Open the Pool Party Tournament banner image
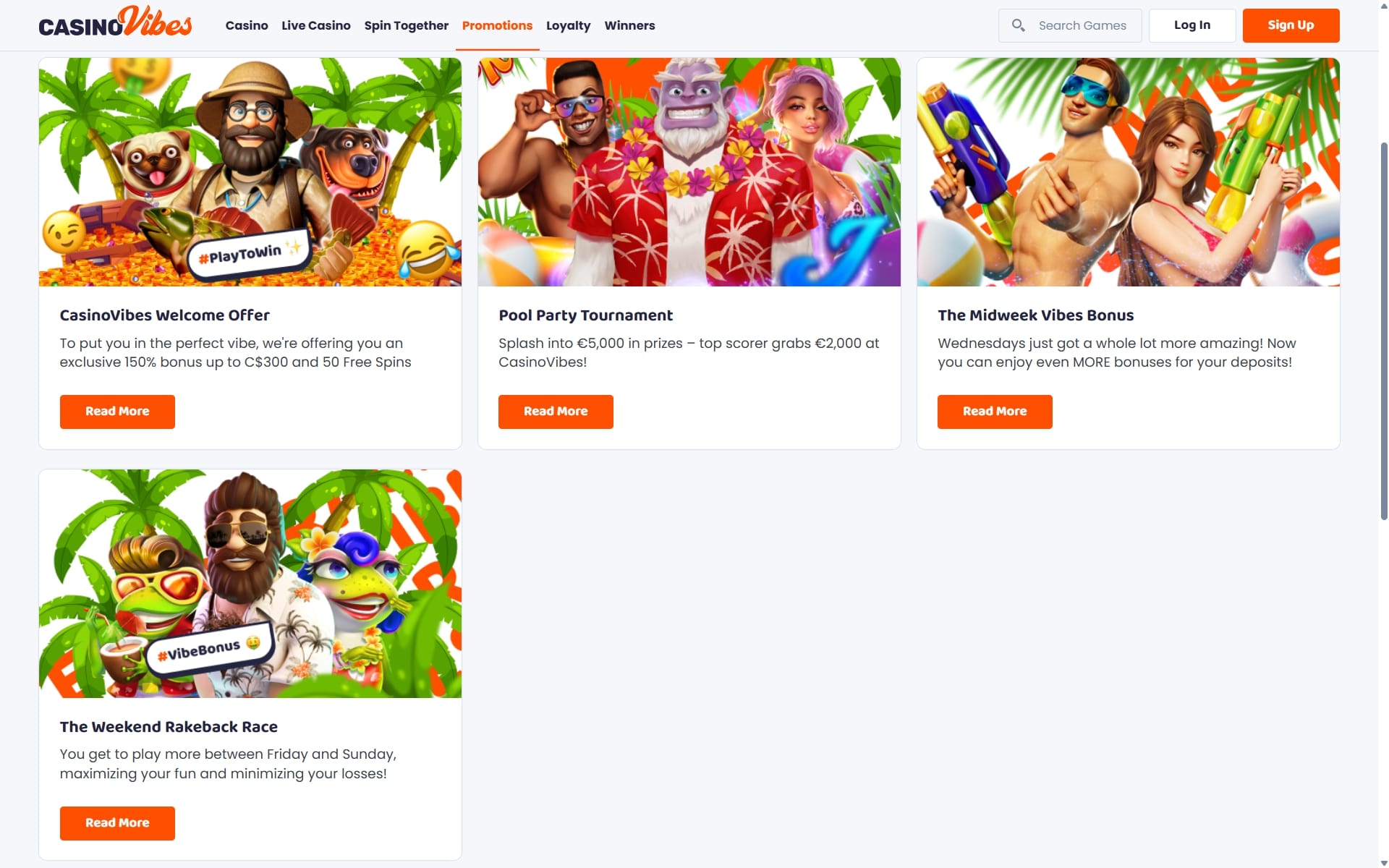This screenshot has height=868, width=1389. (x=689, y=172)
